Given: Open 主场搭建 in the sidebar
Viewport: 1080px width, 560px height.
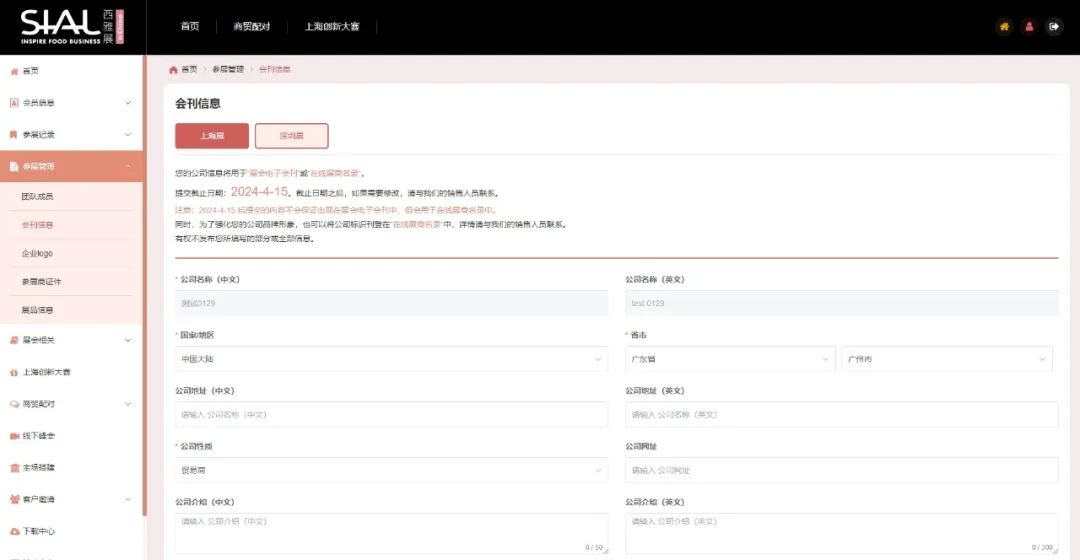Looking at the screenshot, I should point(39,467).
